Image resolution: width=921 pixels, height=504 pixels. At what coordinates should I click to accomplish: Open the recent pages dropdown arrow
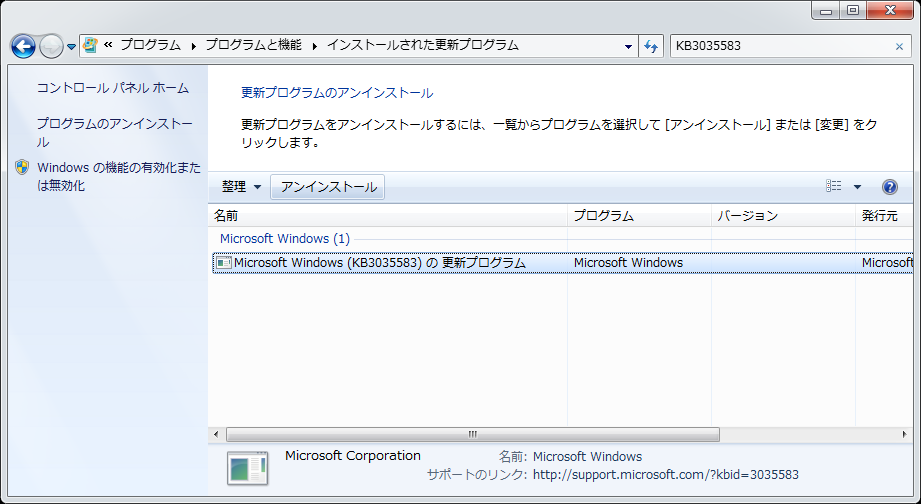[x=71, y=47]
